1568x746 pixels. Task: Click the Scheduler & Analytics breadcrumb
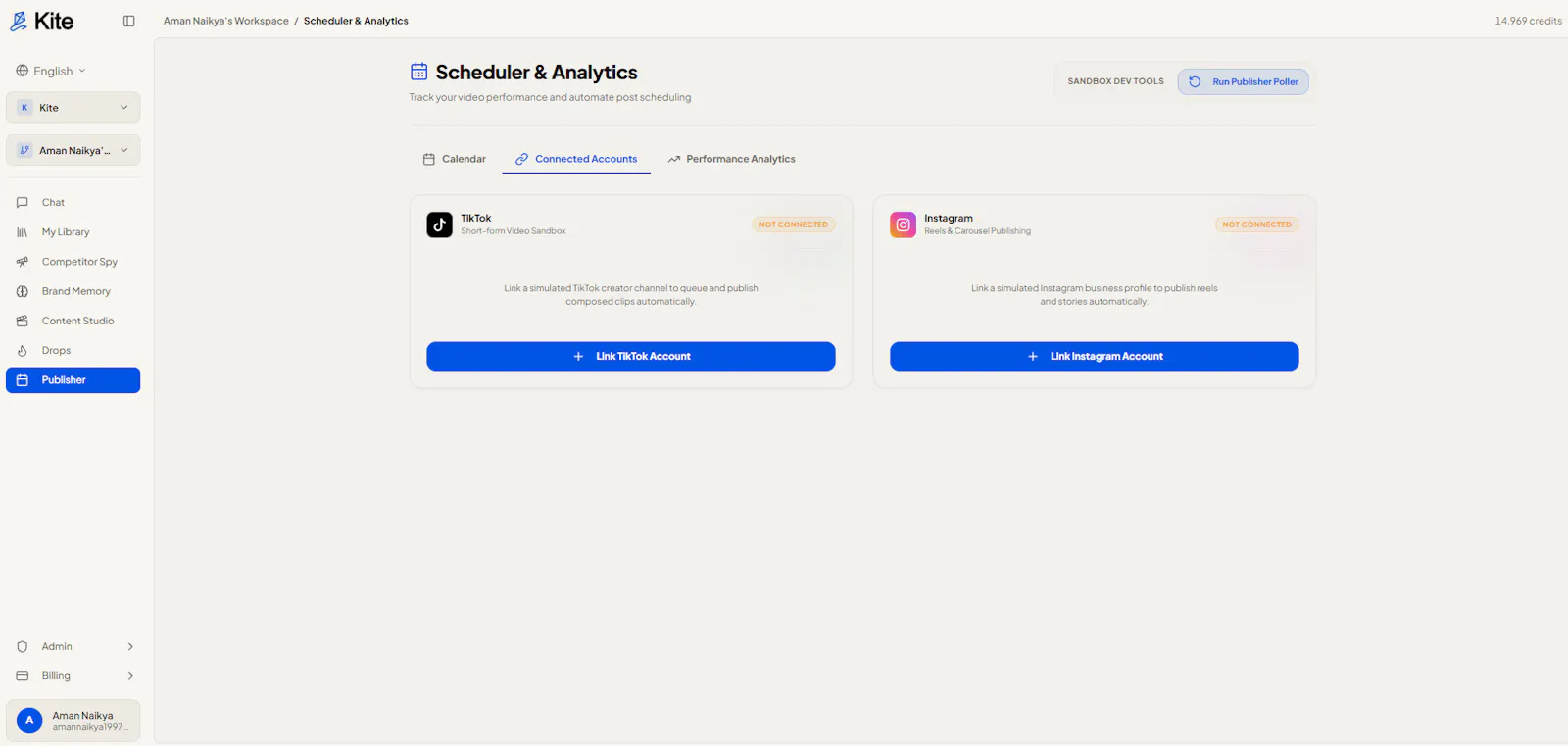356,21
